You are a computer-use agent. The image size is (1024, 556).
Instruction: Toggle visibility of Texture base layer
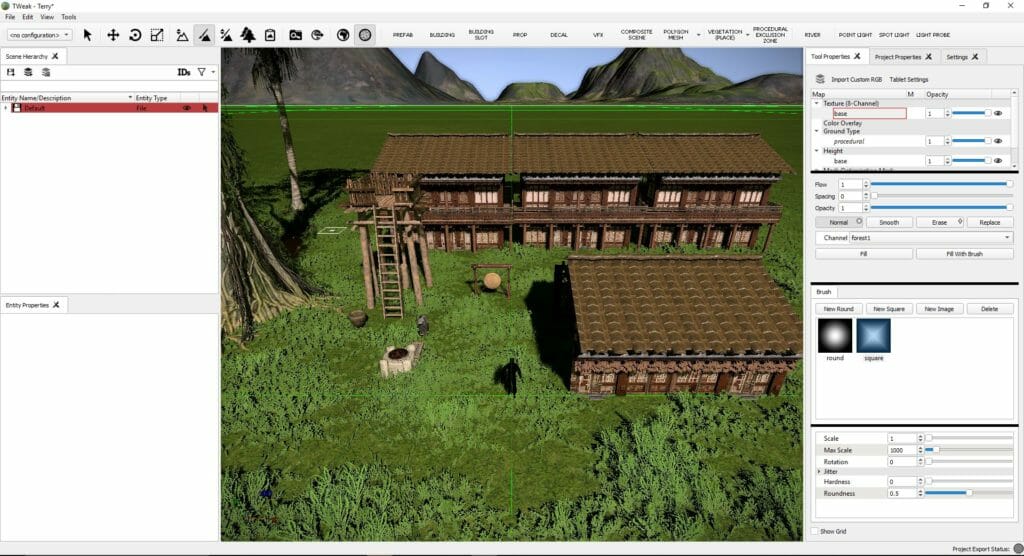pyautogui.click(x=998, y=114)
